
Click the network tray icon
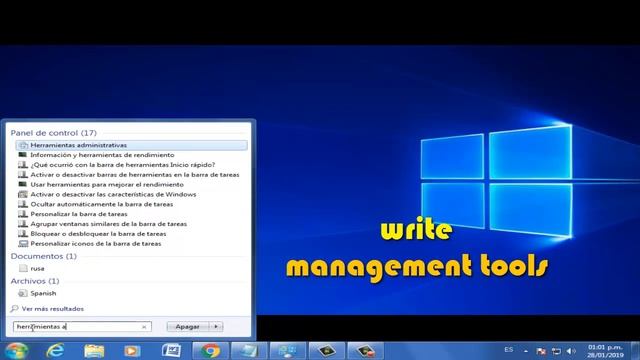pyautogui.click(x=556, y=351)
